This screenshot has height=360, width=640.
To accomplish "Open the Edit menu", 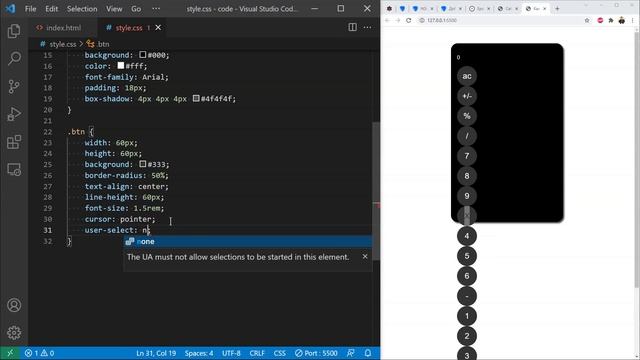I will pos(51,9).
